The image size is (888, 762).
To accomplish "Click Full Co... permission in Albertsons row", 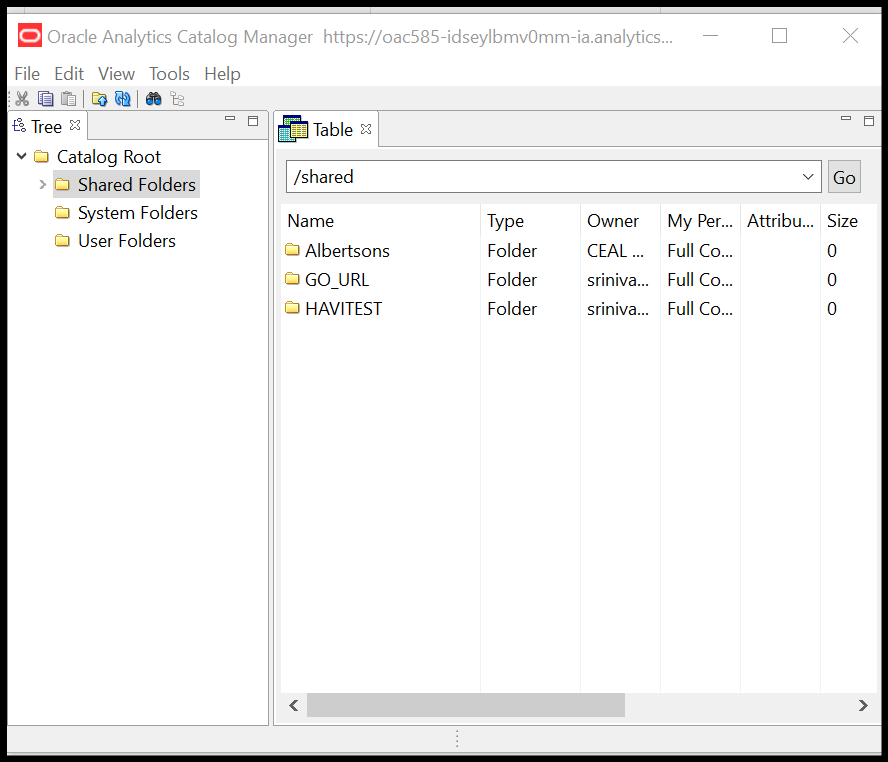I will click(x=700, y=251).
